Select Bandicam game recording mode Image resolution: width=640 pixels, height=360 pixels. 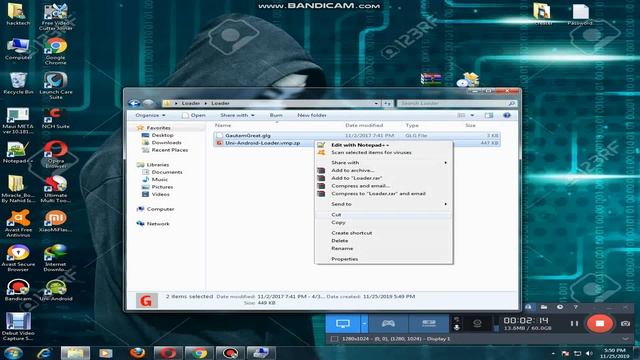point(388,324)
